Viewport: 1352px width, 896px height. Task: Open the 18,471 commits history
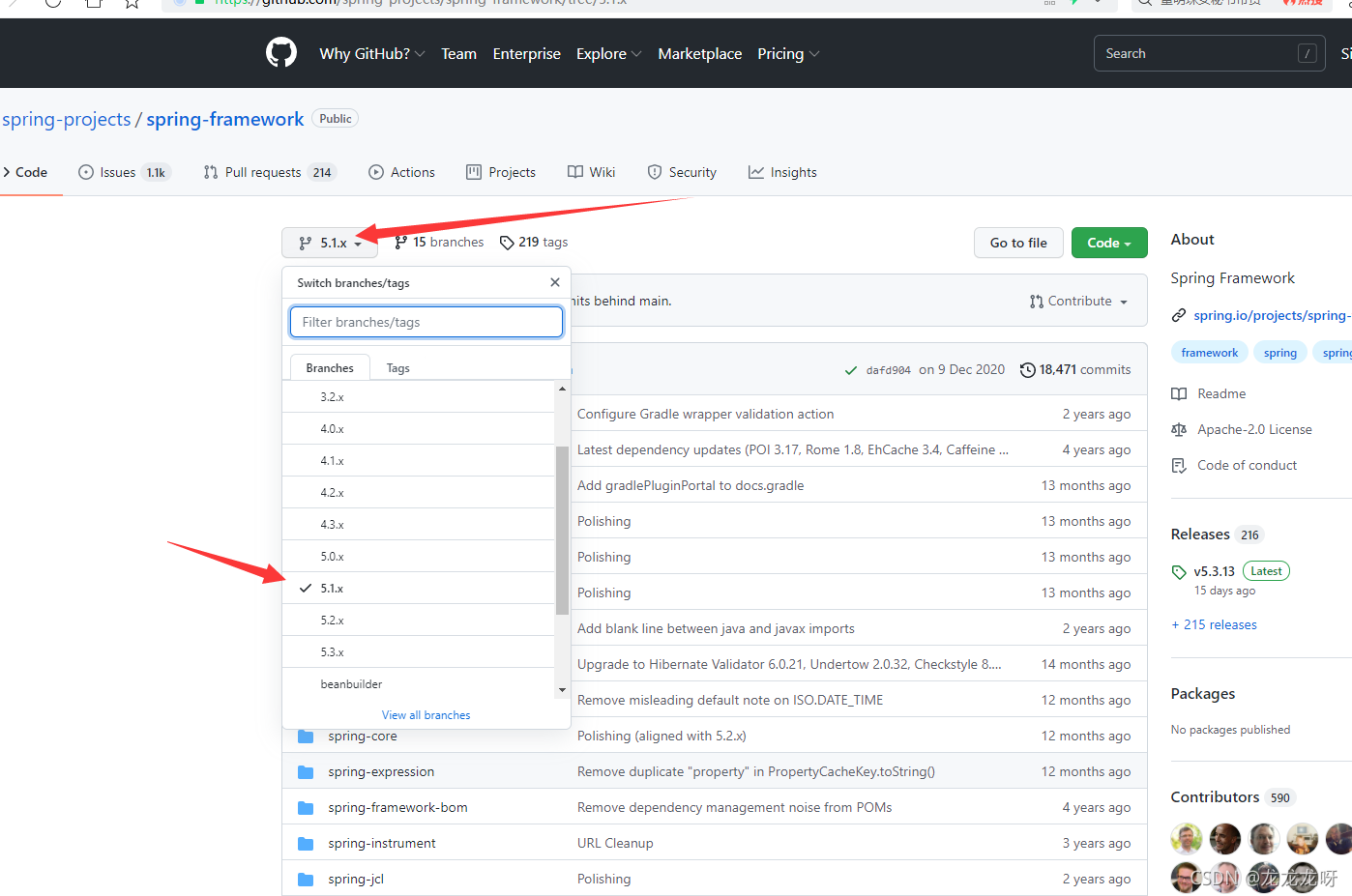pyautogui.click(x=1075, y=369)
